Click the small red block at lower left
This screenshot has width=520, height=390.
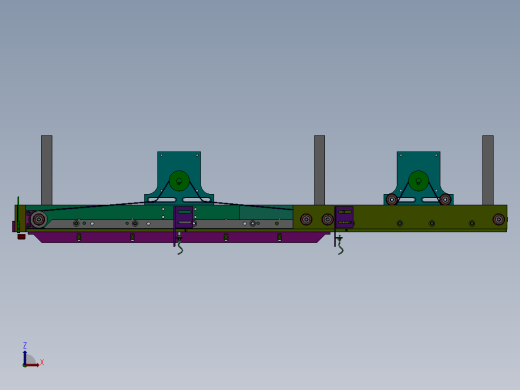[21, 237]
